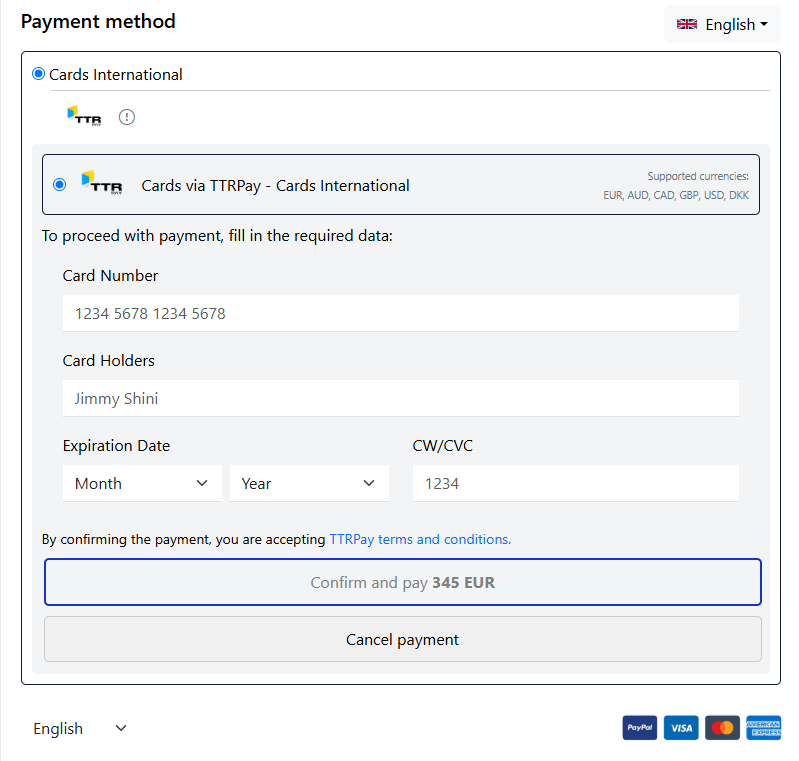Click the Card Holders name field
Image resolution: width=799 pixels, height=761 pixels.
(401, 399)
